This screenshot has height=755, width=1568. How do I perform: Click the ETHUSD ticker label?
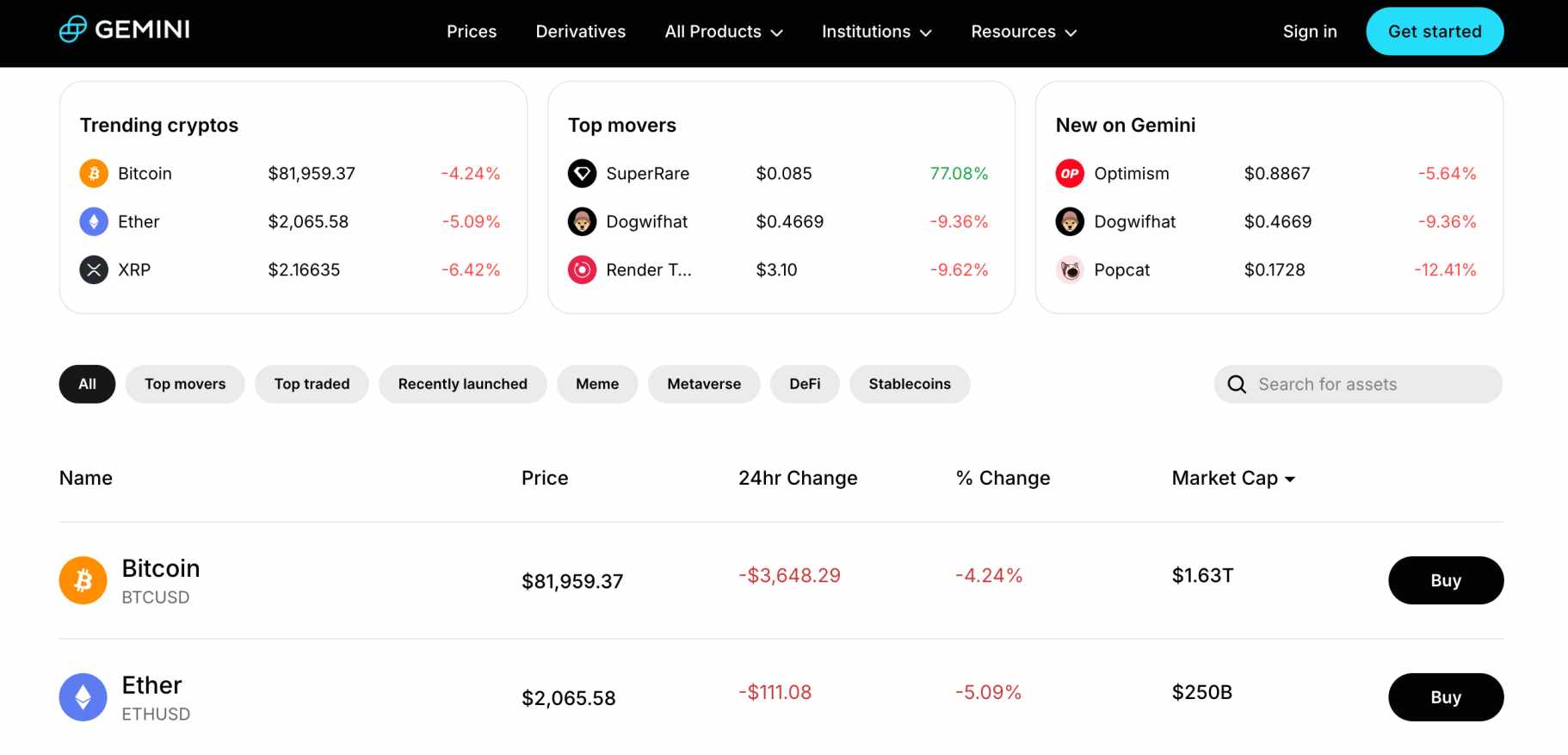156,715
